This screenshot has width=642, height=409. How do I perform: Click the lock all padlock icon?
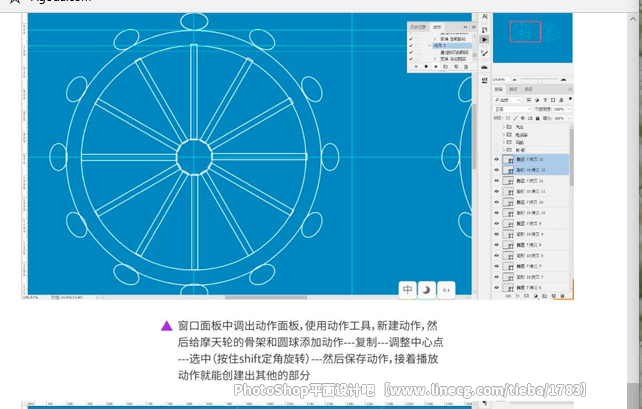pyautogui.click(x=538, y=118)
